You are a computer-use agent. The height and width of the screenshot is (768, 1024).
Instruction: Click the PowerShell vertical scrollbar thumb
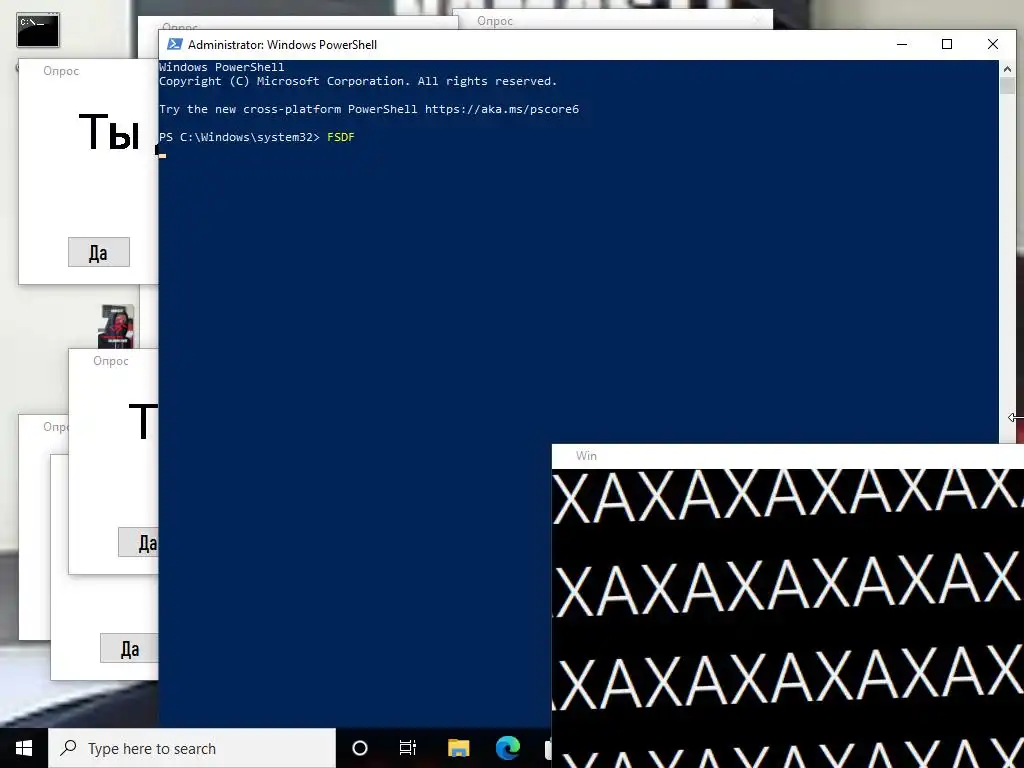point(1007,86)
